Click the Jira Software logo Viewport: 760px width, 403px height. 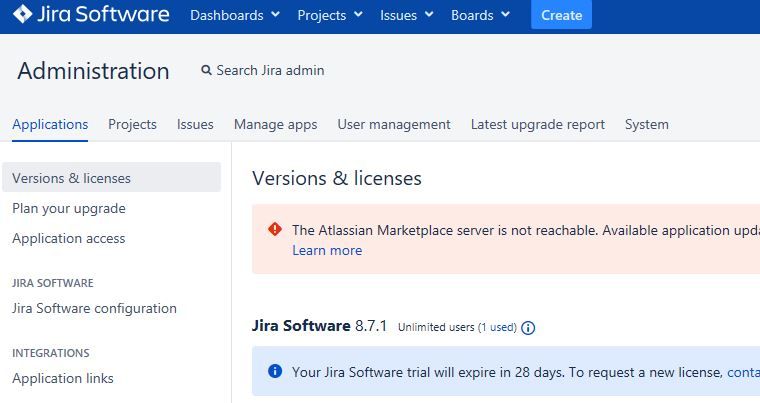click(x=91, y=15)
